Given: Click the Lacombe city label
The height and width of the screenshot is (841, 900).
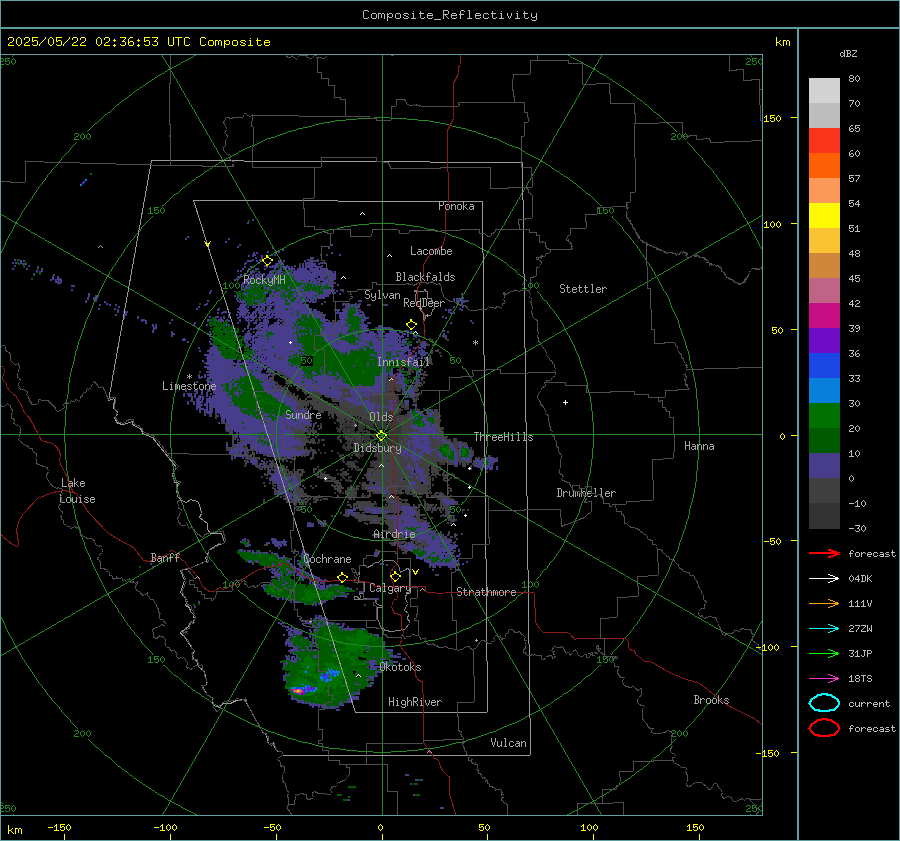Looking at the screenshot, I should point(431,251).
